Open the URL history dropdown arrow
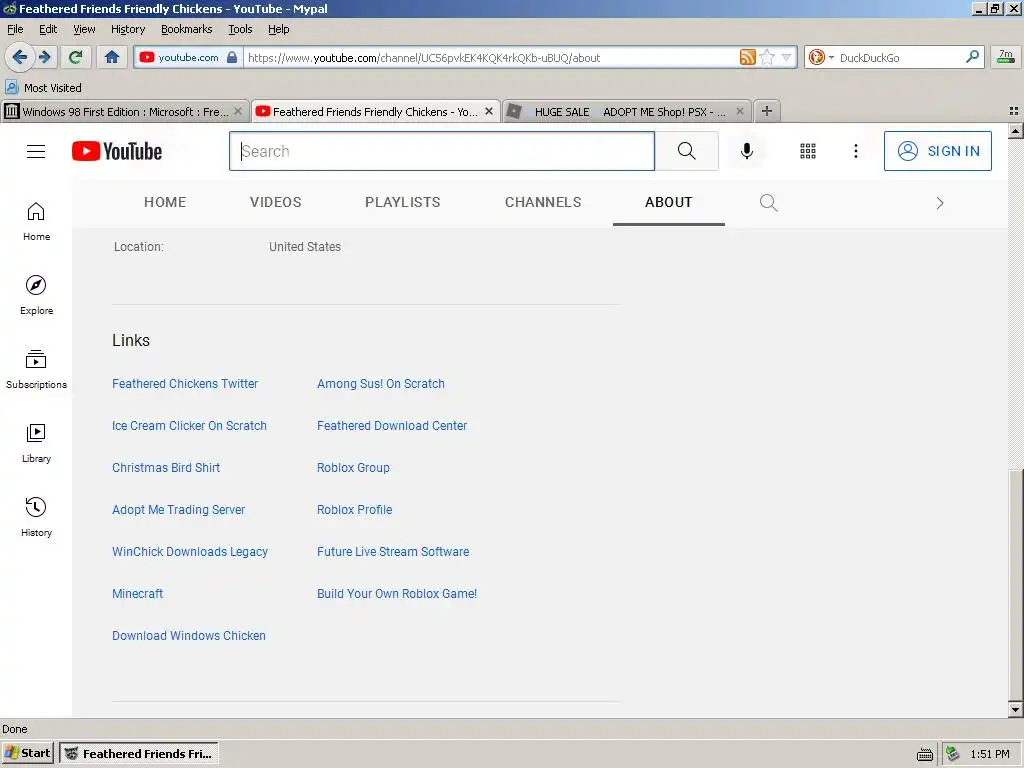This screenshot has width=1024, height=768. pyautogui.click(x=786, y=57)
